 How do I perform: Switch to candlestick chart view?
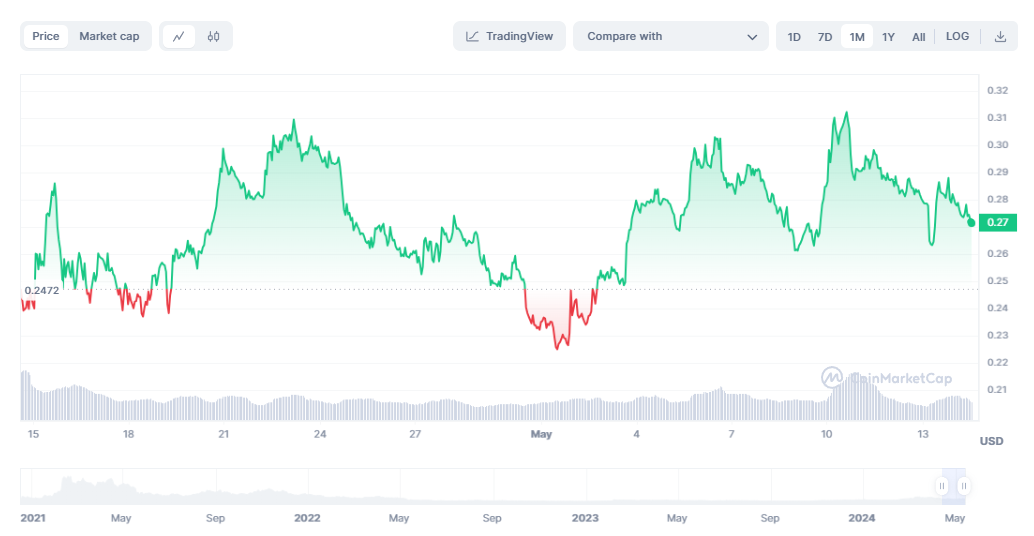(213, 36)
